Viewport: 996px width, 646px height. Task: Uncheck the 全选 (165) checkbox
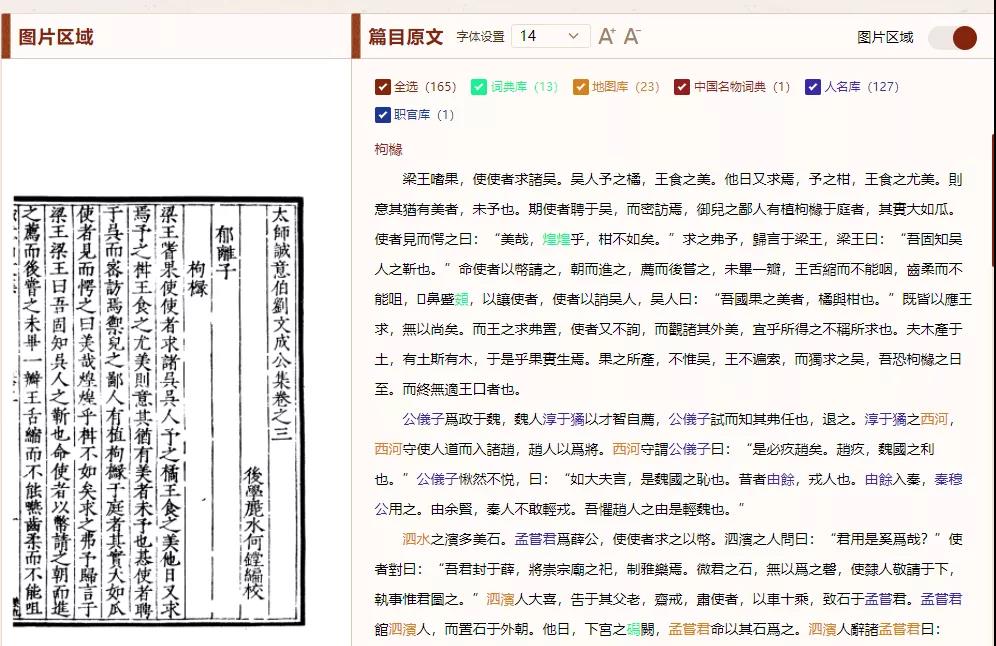click(x=382, y=87)
